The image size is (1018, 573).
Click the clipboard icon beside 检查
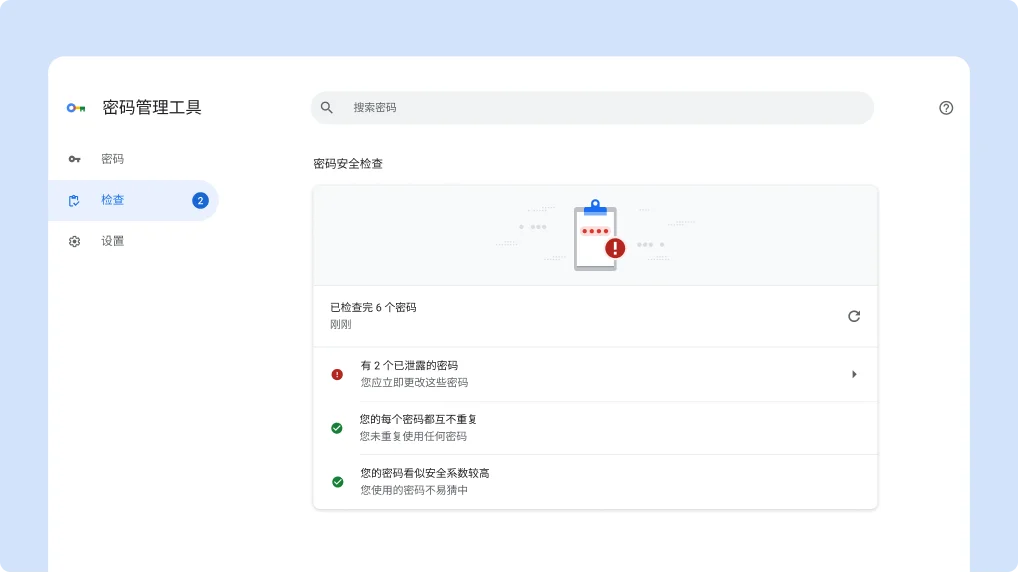(x=74, y=200)
